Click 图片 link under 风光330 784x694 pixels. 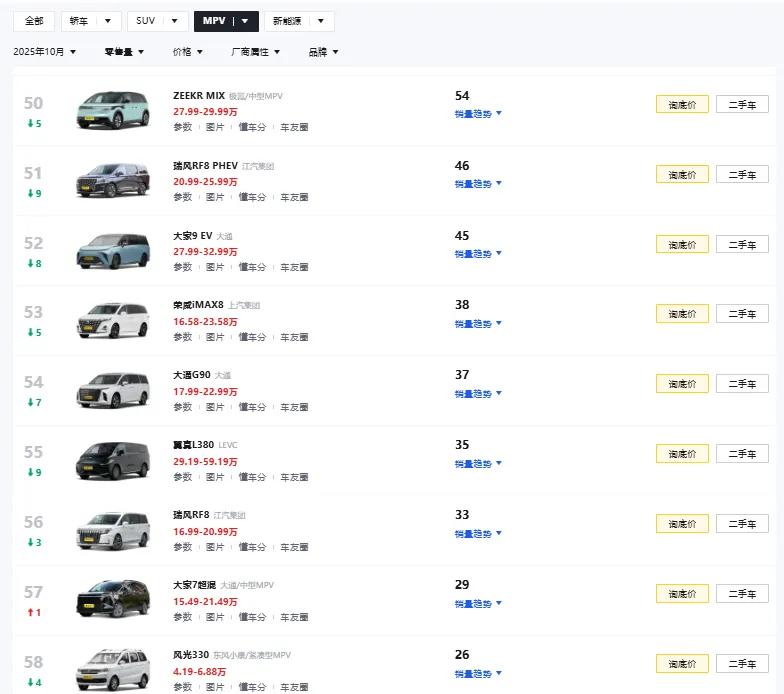click(x=215, y=687)
